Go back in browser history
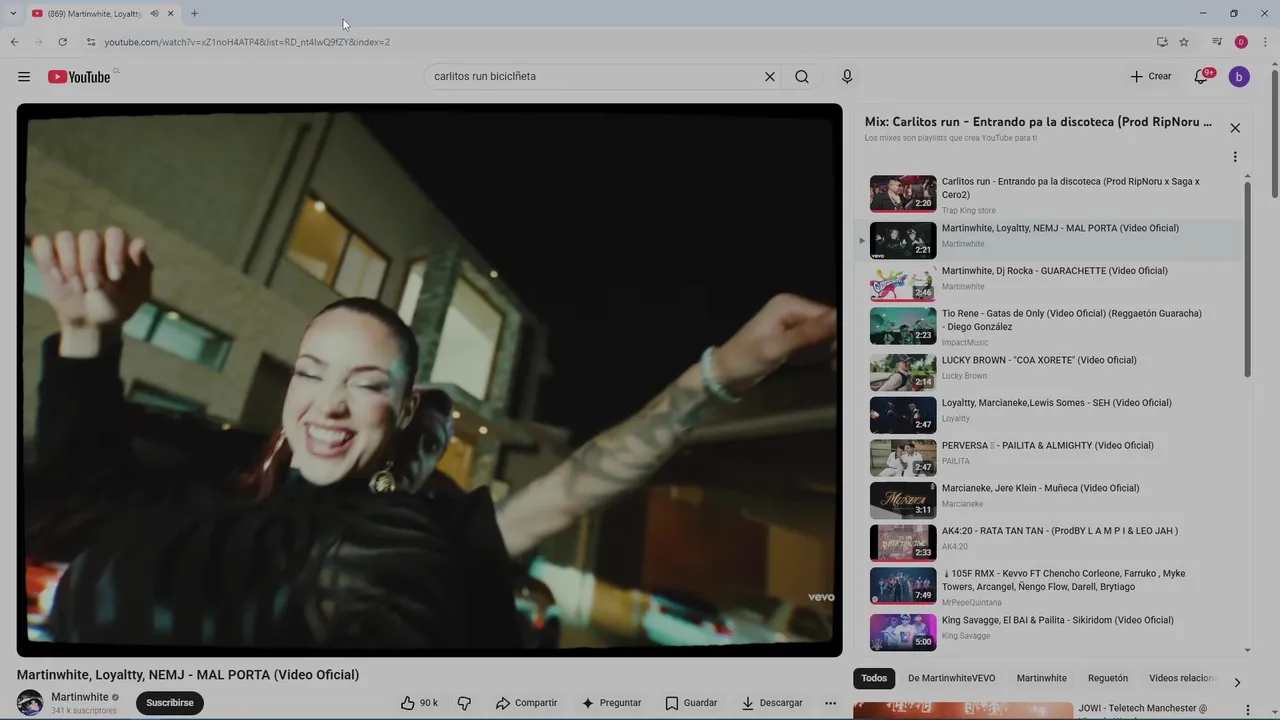This screenshot has height=720, width=1280. click(15, 42)
